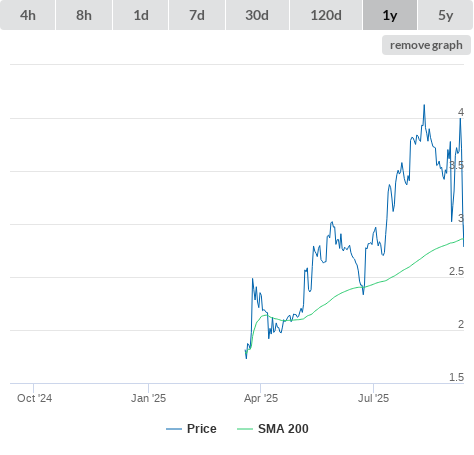Viewport: 474px width, 455px height.
Task: Click the Jan '25 axis label
Action: pyautogui.click(x=148, y=398)
